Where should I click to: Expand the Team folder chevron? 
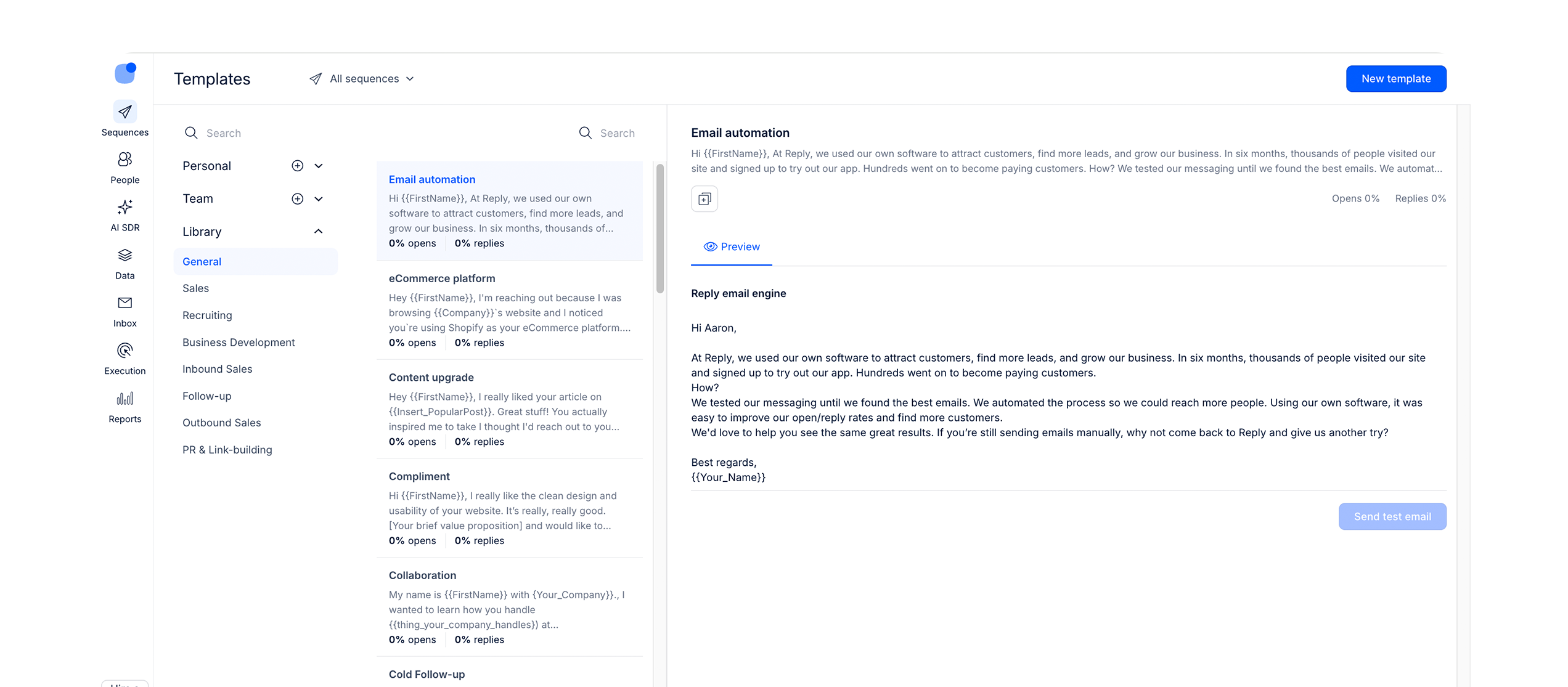(x=319, y=199)
